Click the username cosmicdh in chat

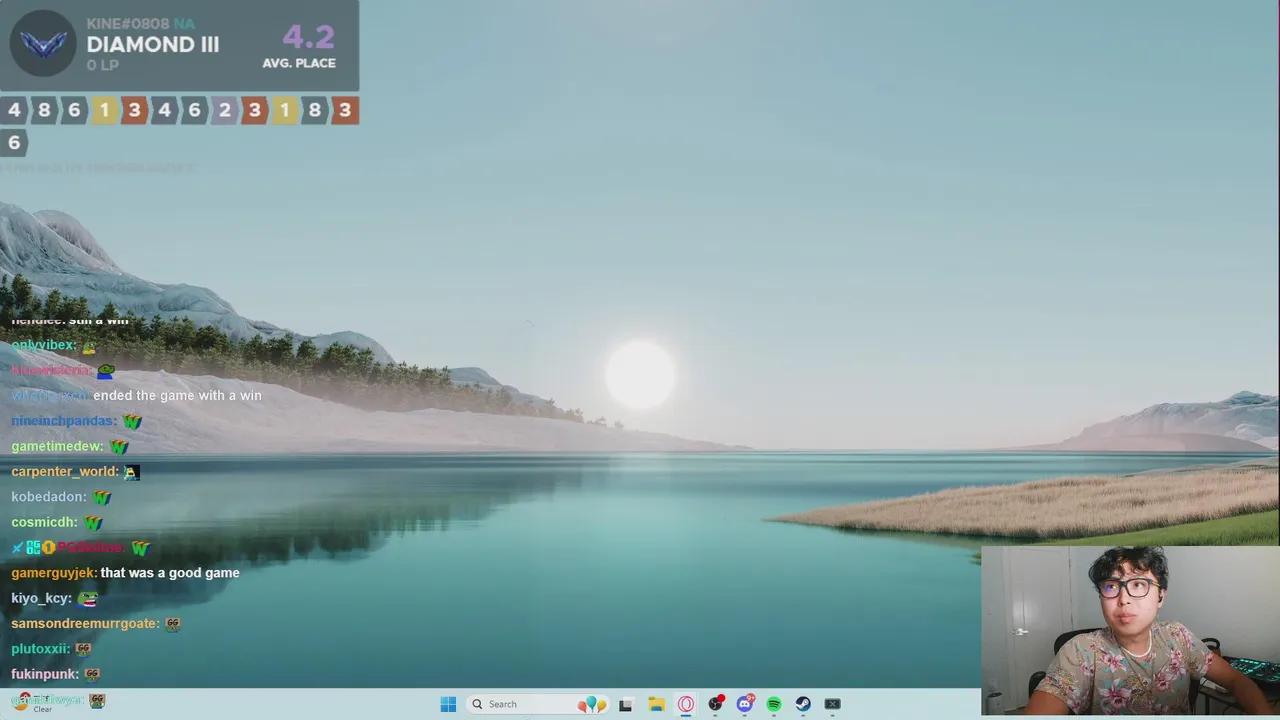click(45, 522)
